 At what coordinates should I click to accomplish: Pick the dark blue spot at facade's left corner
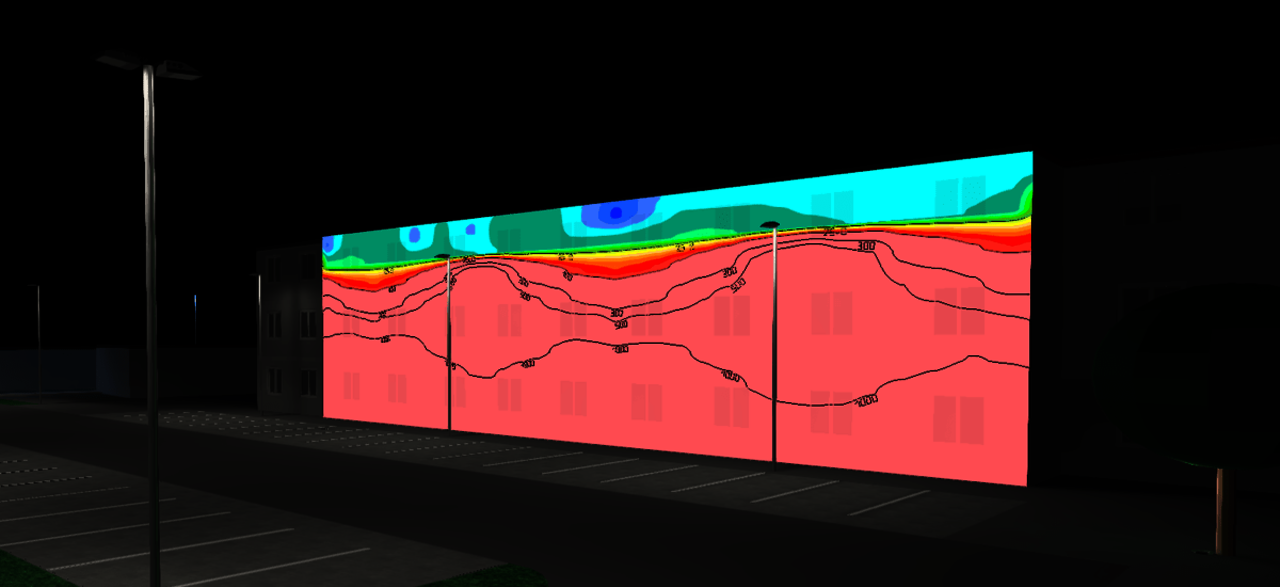tap(327, 244)
